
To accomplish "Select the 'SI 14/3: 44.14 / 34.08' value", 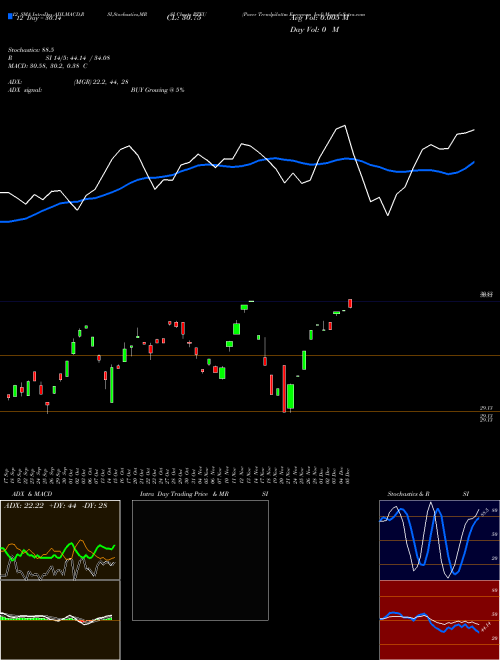I will (78, 58).
